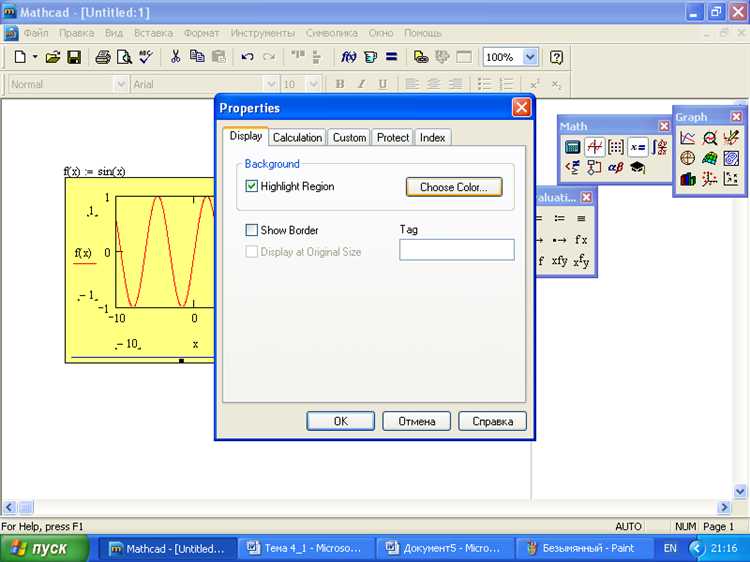The height and width of the screenshot is (562, 750).
Task: Insert X-Y plot from Graph palette
Action: coord(687,138)
